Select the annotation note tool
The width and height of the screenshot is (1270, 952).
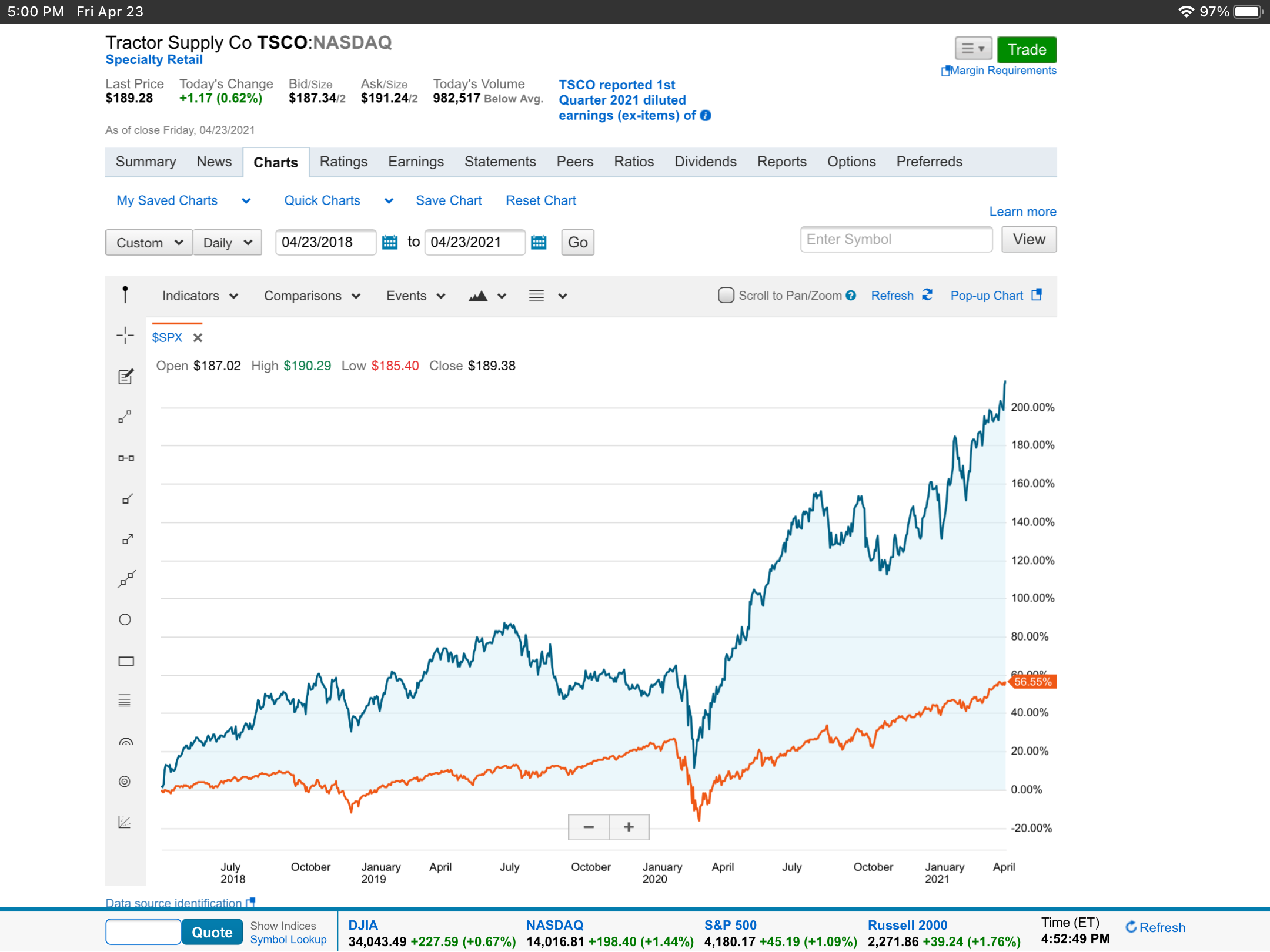click(x=125, y=377)
